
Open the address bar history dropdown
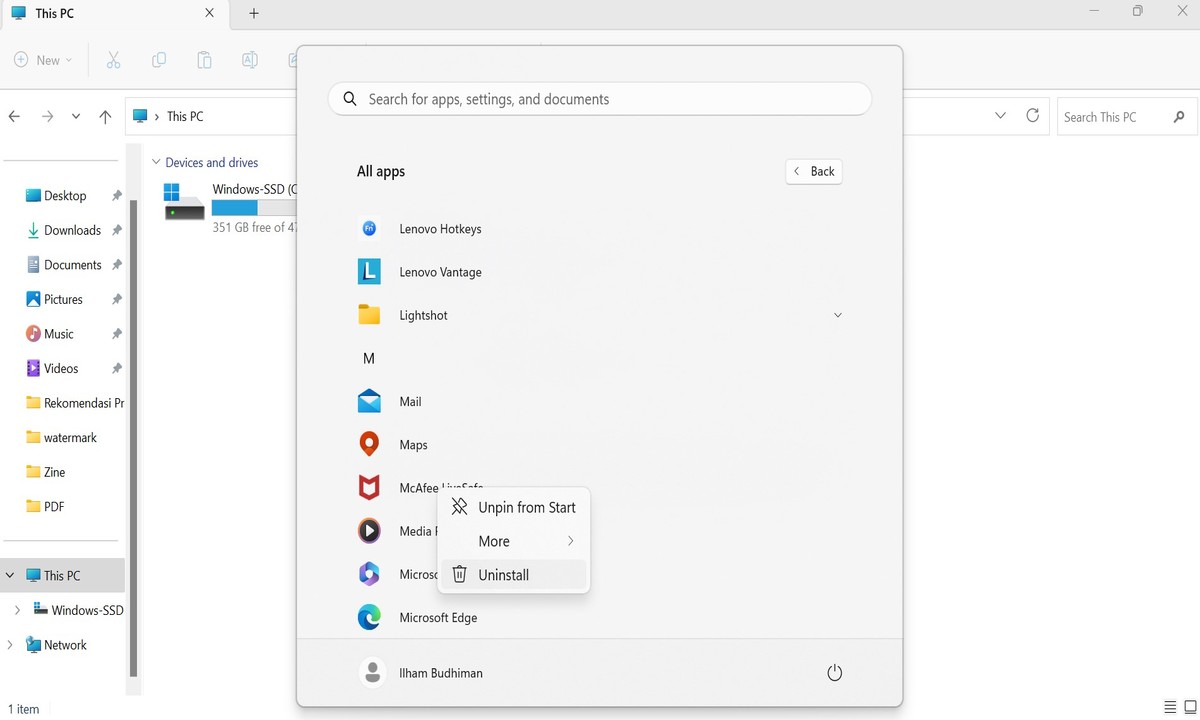(x=1000, y=116)
